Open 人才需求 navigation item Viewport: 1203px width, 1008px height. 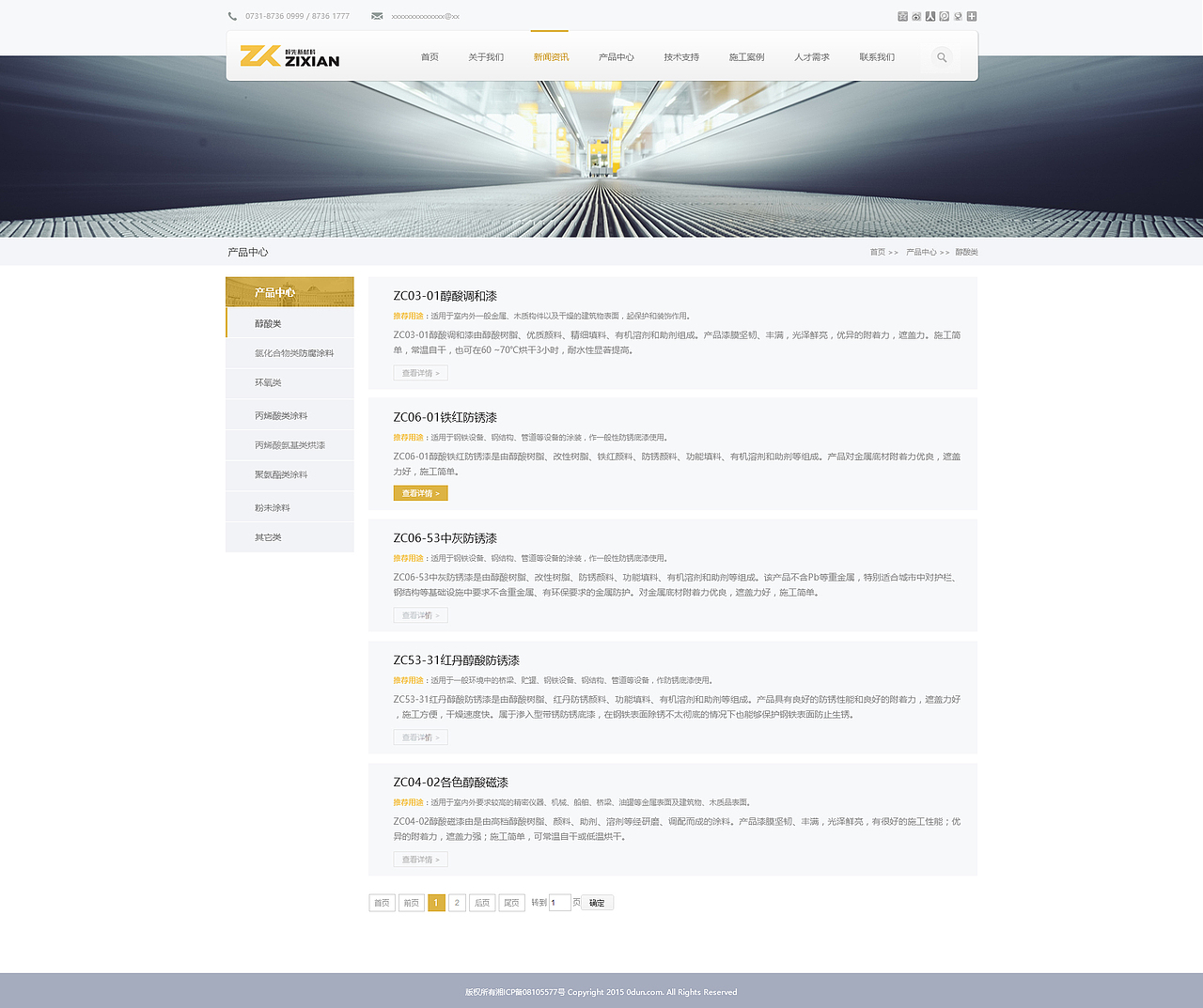tap(812, 57)
